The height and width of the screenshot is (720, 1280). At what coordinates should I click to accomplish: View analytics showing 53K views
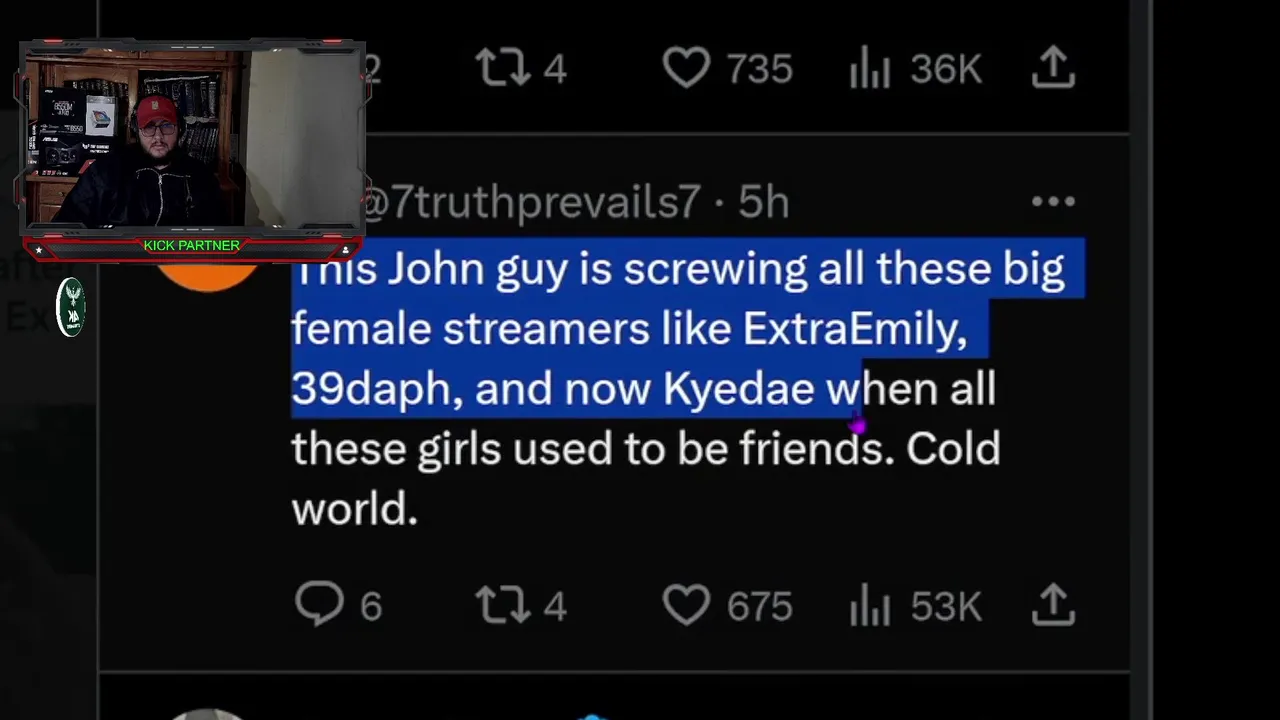click(870, 605)
